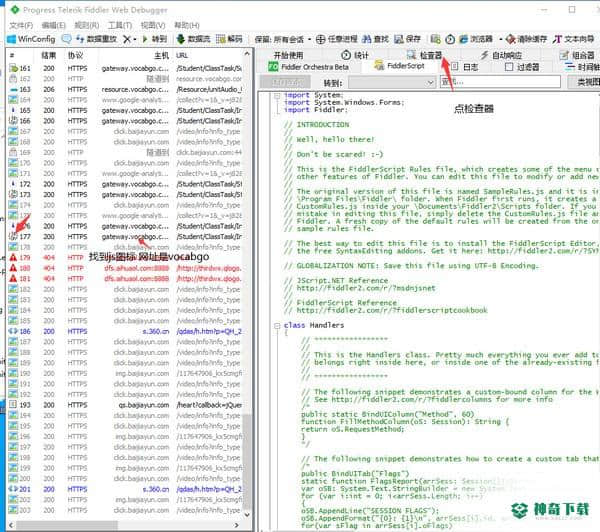Select session 172 gateway.vocabgo row
Screen dimensions: 600x532
click(x=126, y=184)
